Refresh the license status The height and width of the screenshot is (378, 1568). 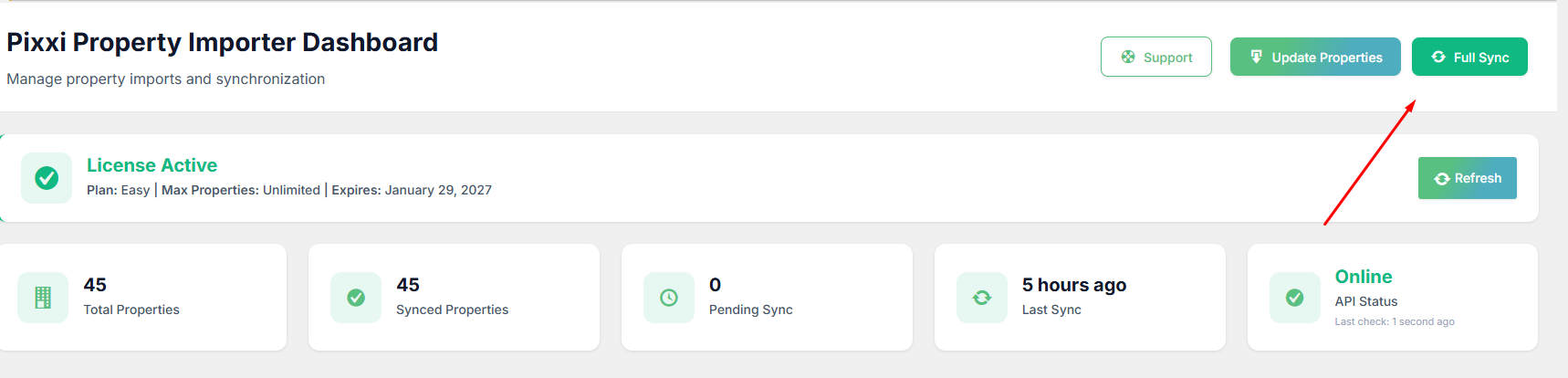pyautogui.click(x=1467, y=178)
